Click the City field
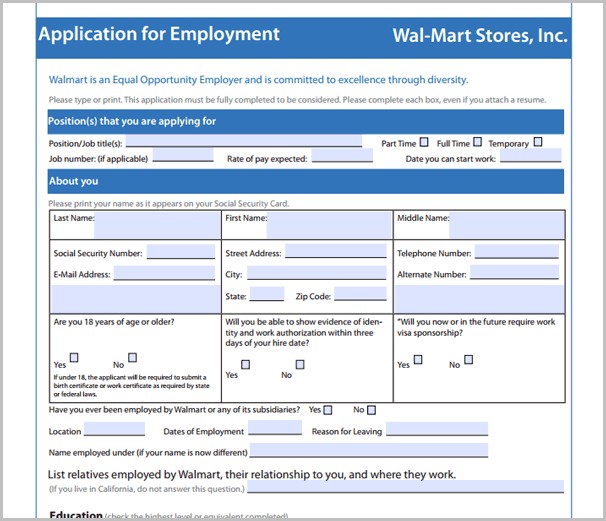This screenshot has height=521, width=606. click(317, 272)
